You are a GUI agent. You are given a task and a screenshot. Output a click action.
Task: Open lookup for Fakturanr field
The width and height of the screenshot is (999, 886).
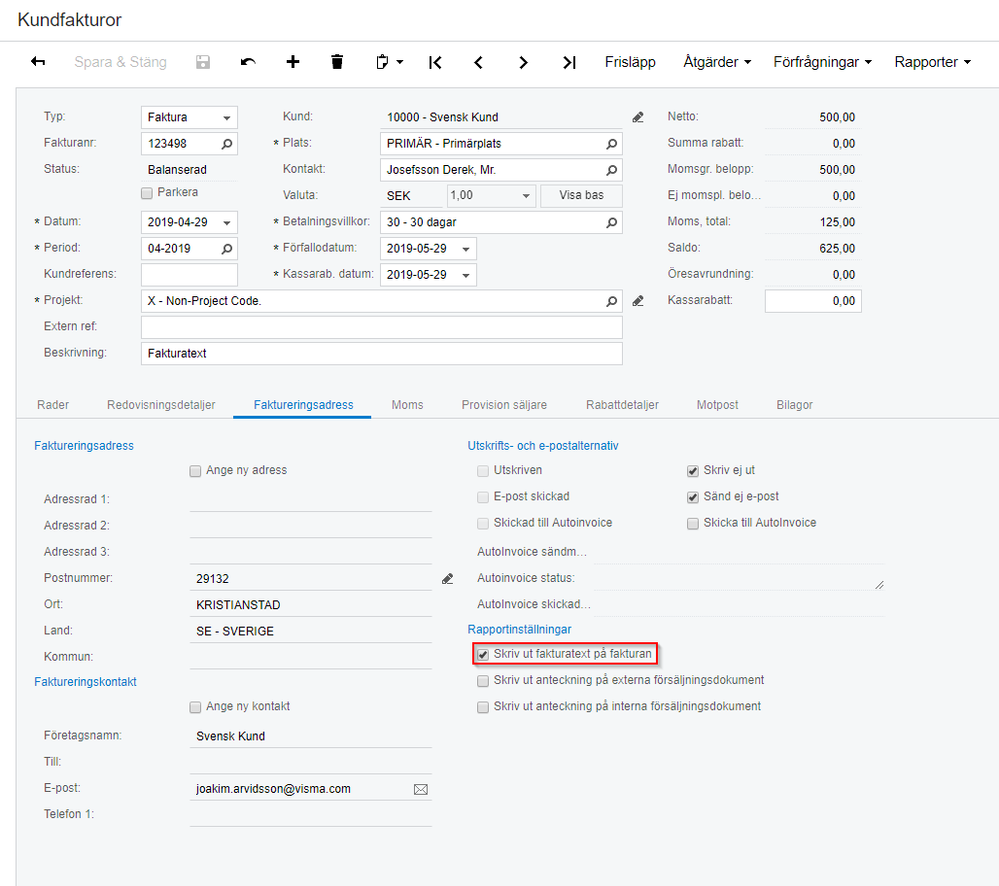point(227,144)
